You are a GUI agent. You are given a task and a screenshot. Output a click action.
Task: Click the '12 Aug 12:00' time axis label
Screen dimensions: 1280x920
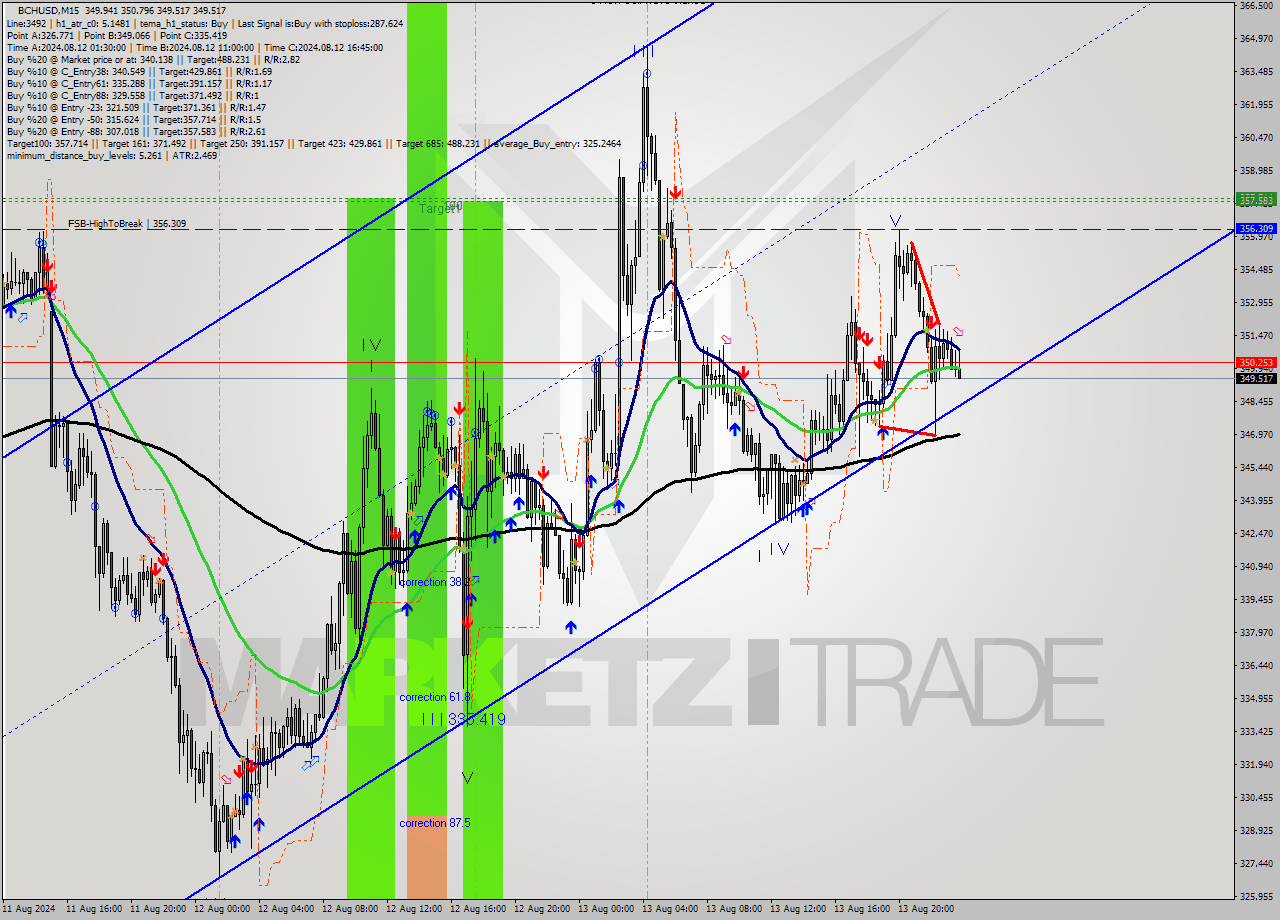click(x=414, y=909)
